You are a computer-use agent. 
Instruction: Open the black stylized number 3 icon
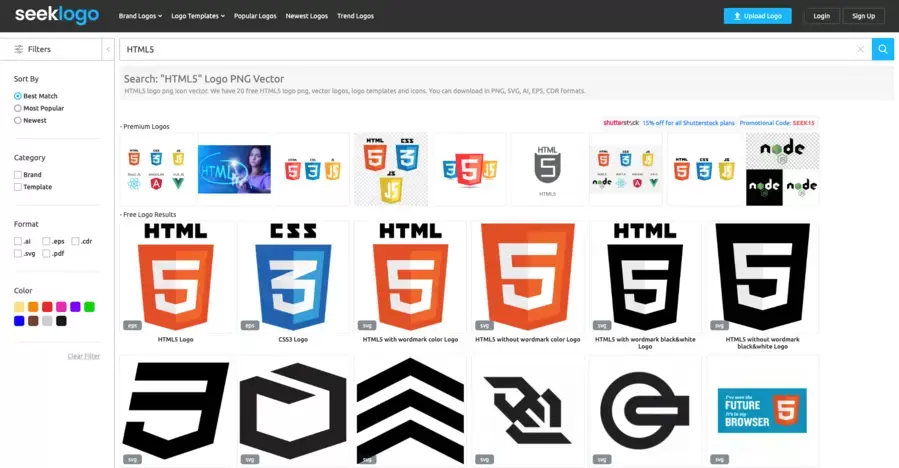click(175, 411)
